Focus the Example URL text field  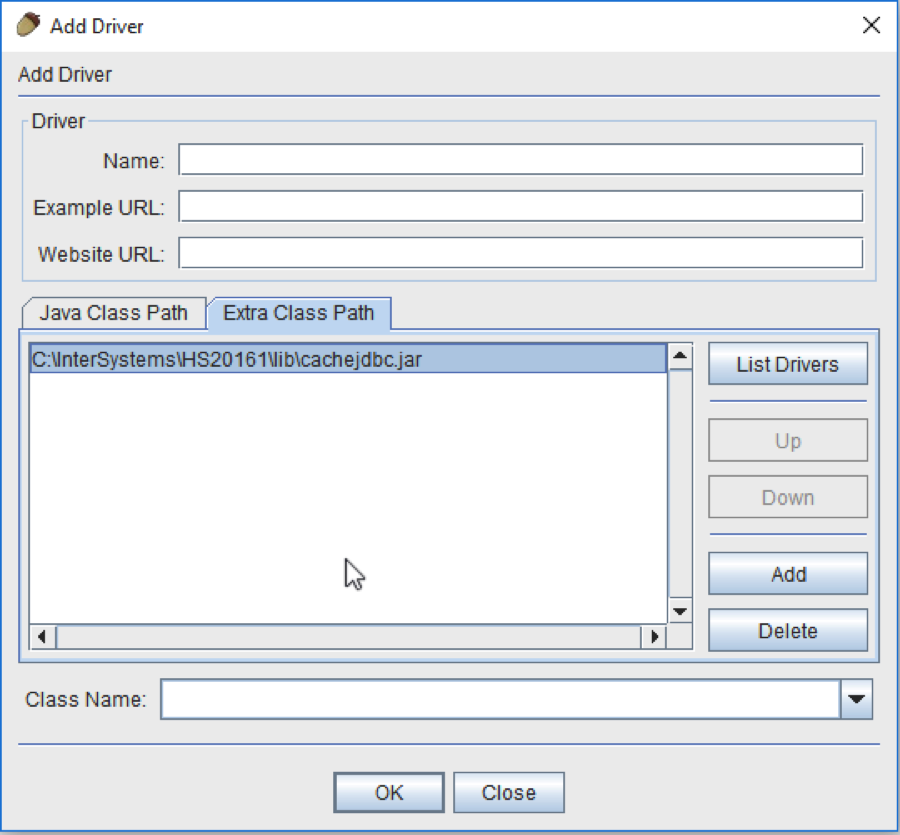520,207
